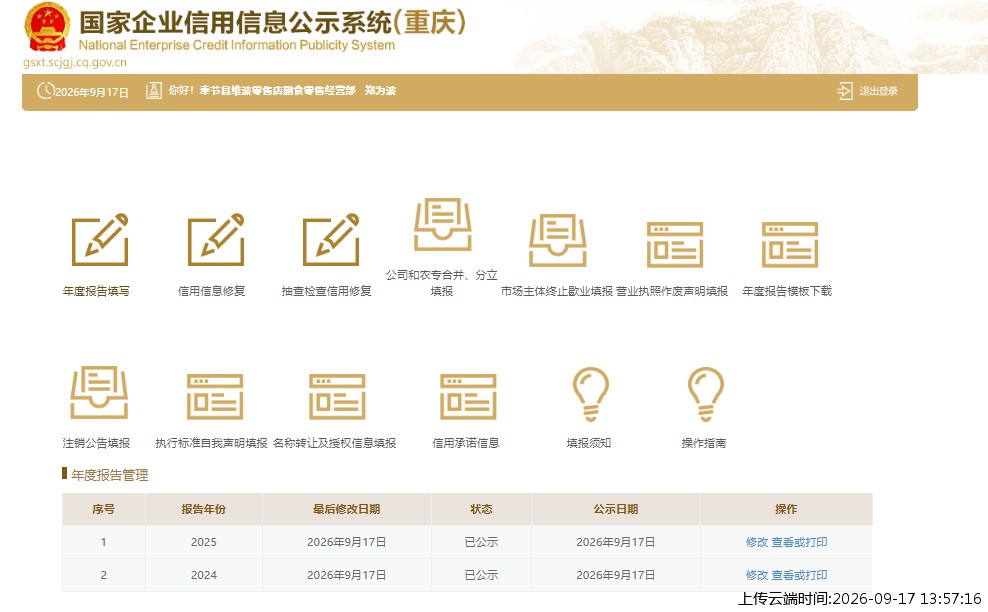Viewport: 988px width, 612px height.
Task: Click the 退出登录 link
Action: click(x=878, y=91)
